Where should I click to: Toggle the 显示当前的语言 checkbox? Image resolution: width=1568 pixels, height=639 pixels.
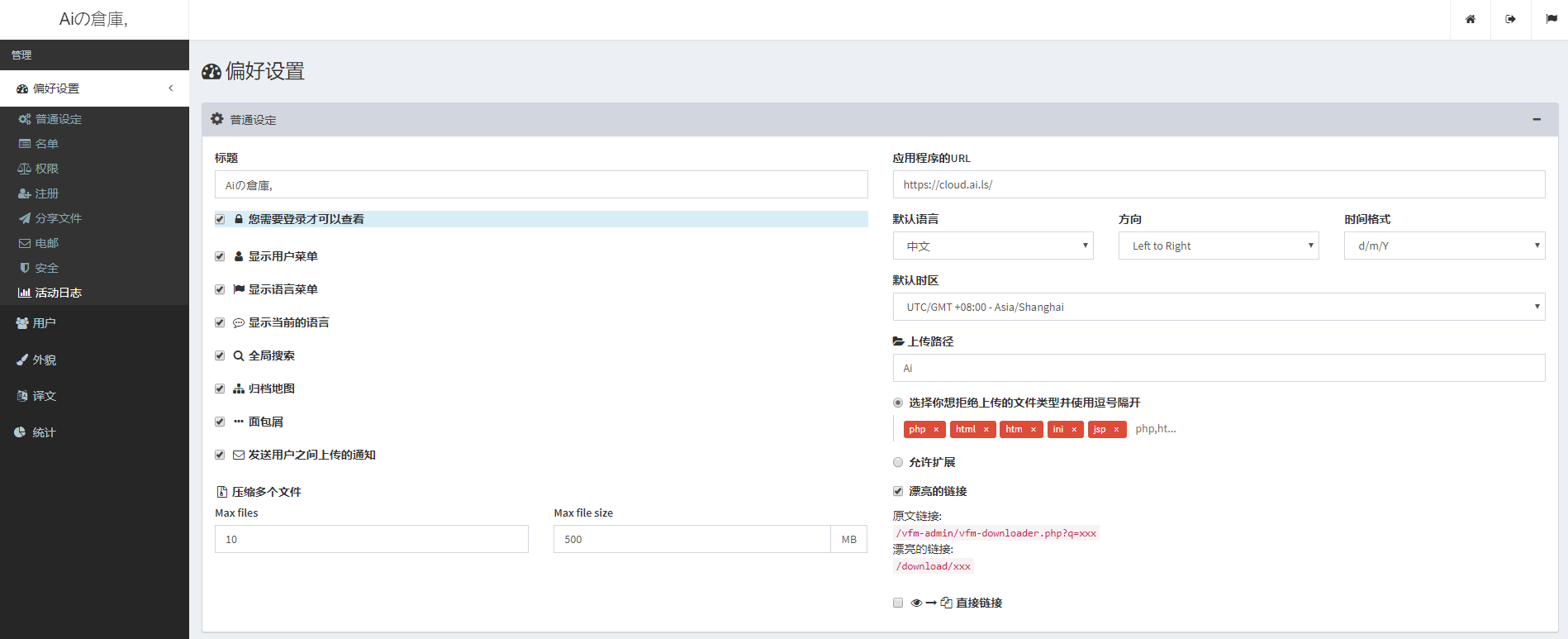pyautogui.click(x=220, y=322)
